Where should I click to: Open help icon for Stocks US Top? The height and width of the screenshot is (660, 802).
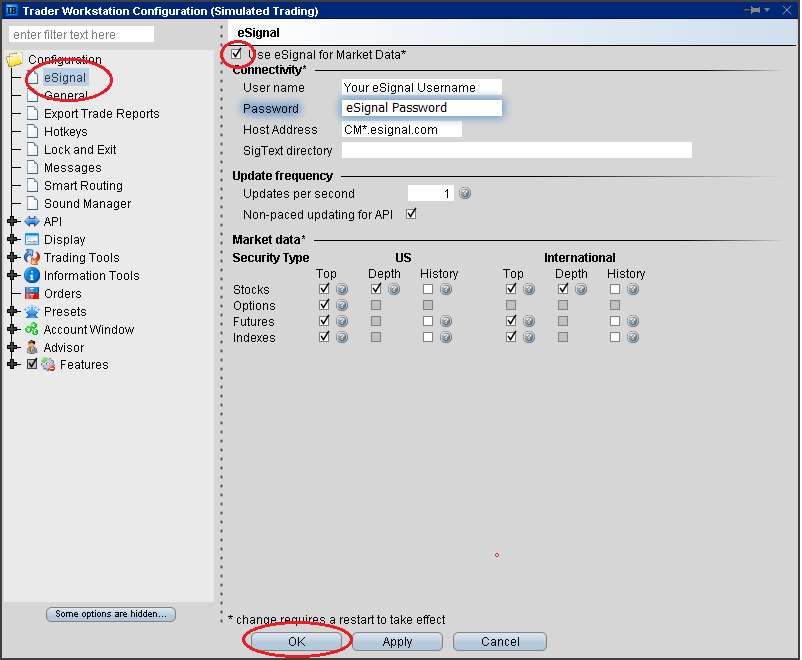click(342, 289)
